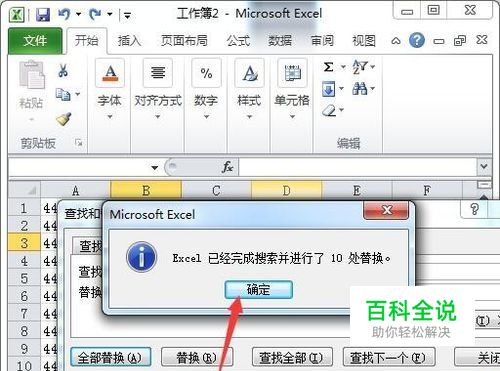Image resolution: width=500 pixels, height=371 pixels.
Task: Open the 剪贴板 dialog launcher
Action: 79,143
